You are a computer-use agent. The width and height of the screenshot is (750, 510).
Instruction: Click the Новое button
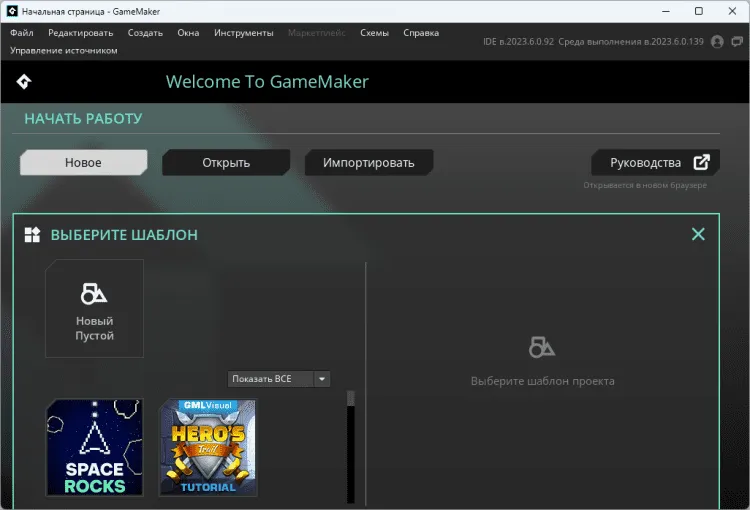tap(83, 163)
